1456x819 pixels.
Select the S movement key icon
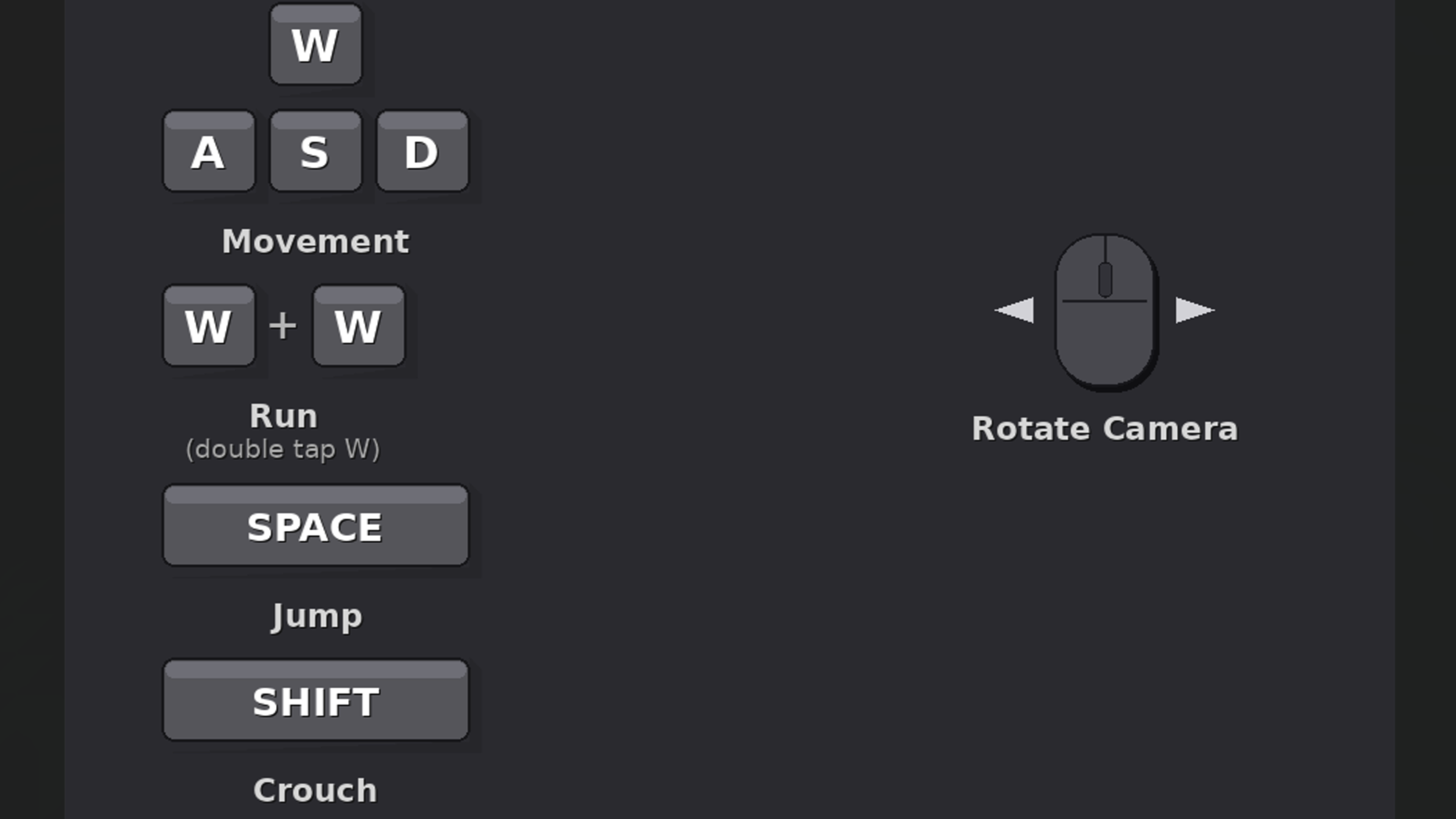pyautogui.click(x=315, y=152)
